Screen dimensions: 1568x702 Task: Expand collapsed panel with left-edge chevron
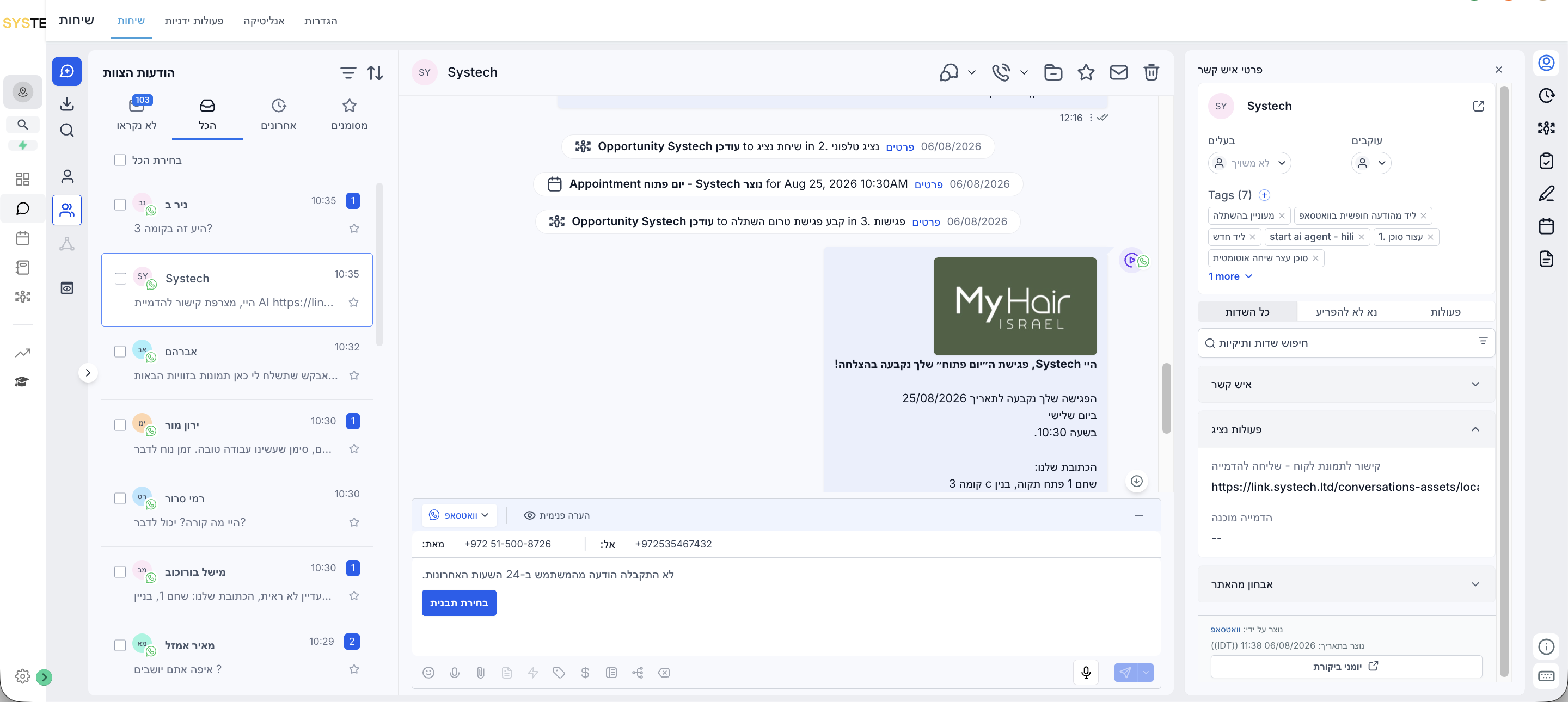coord(88,373)
